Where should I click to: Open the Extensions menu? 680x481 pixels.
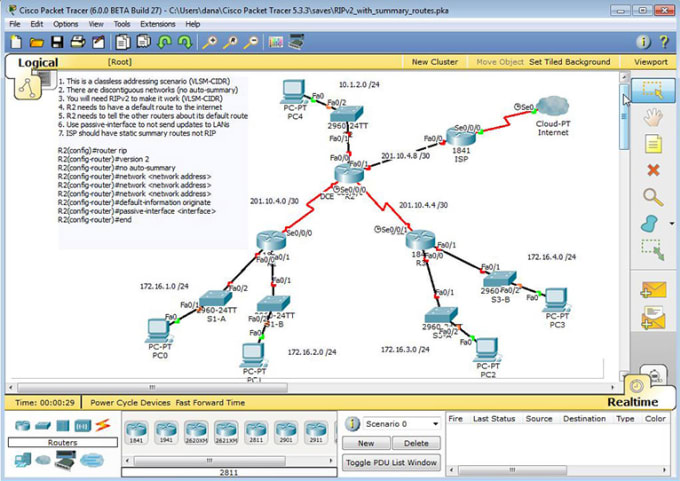click(157, 24)
